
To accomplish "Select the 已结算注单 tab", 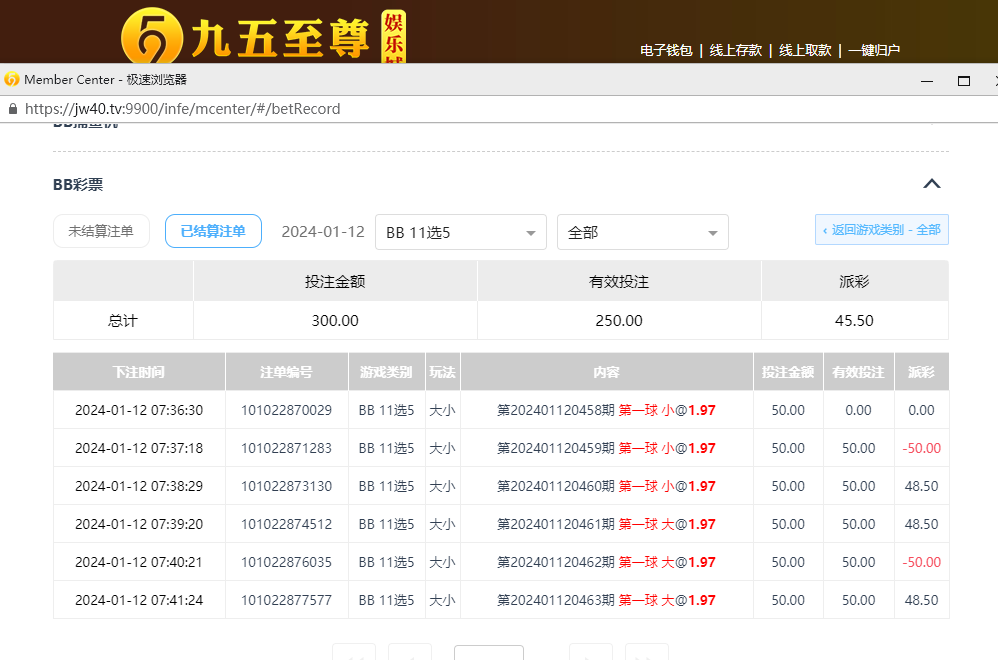I will point(213,231).
